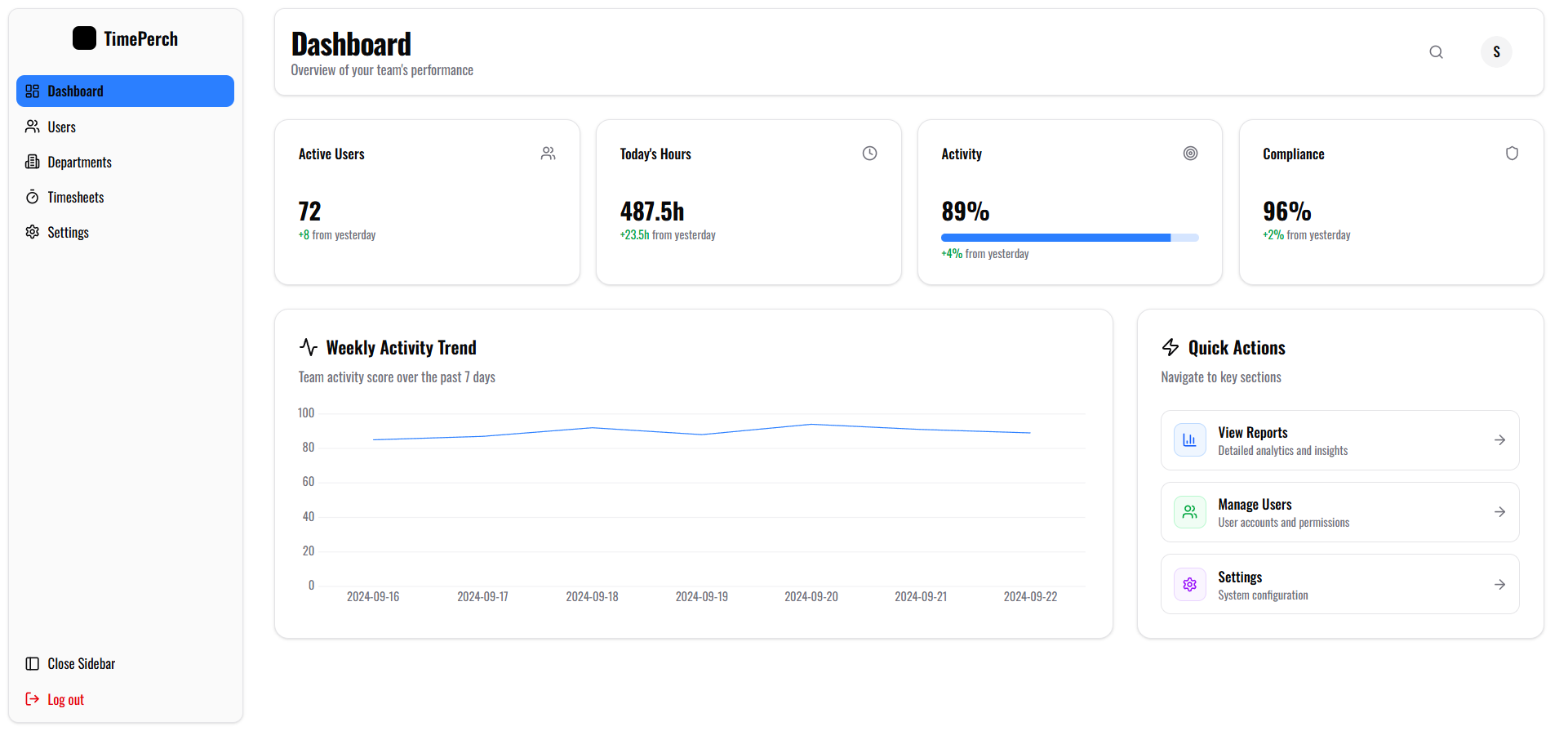
Task: Open Departments from the sidebar
Action: click(79, 163)
